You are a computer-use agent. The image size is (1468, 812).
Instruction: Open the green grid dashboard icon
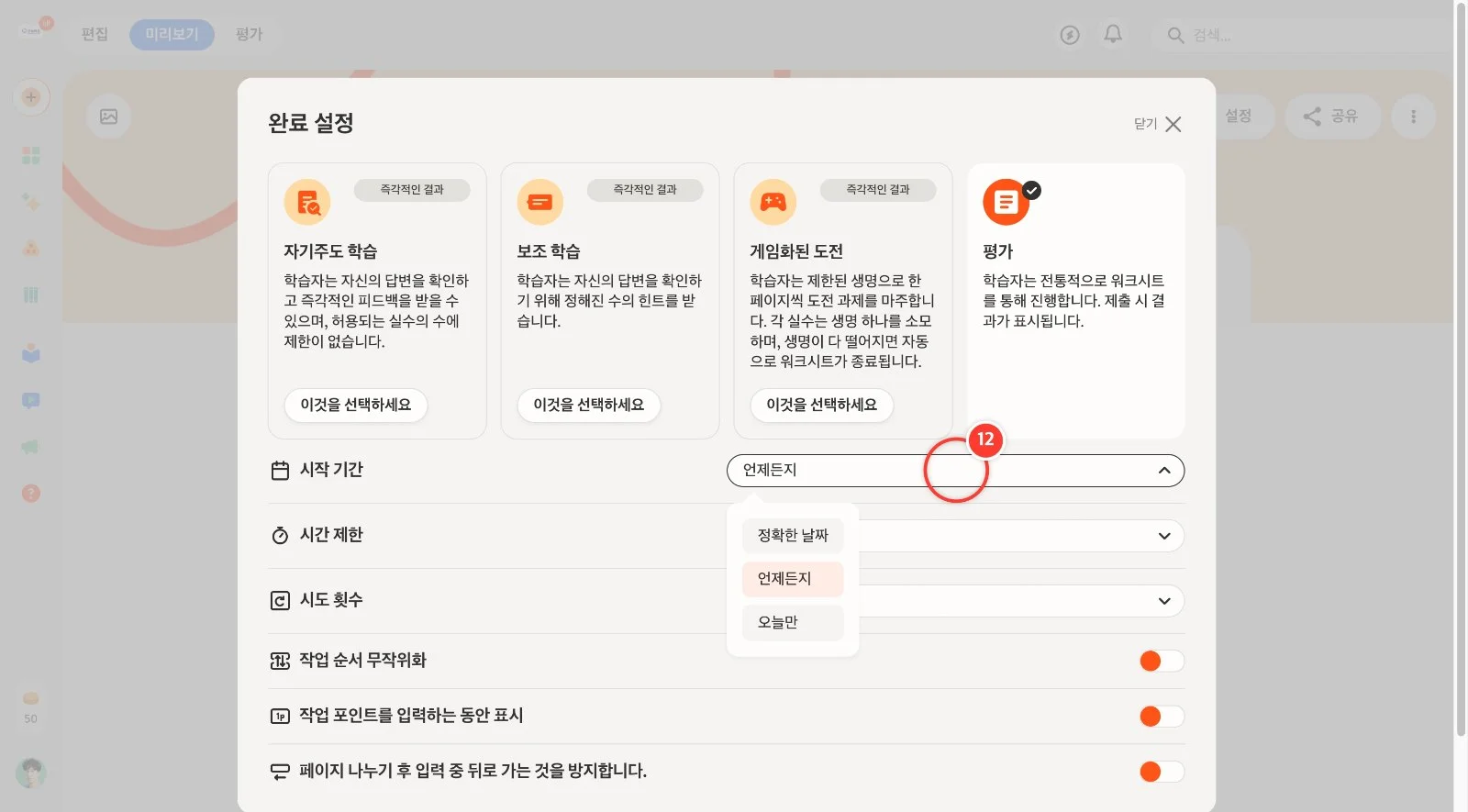[x=31, y=155]
